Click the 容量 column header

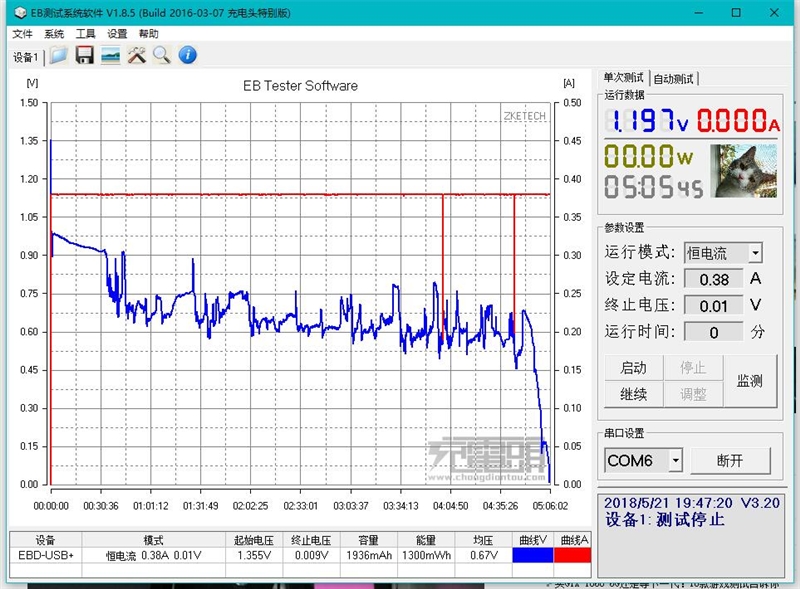coord(369,539)
